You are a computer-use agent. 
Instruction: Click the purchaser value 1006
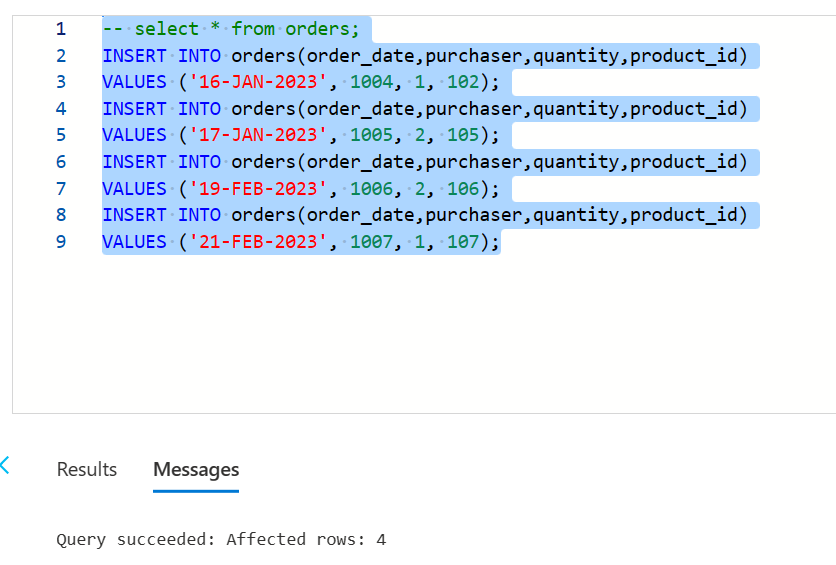(371, 188)
